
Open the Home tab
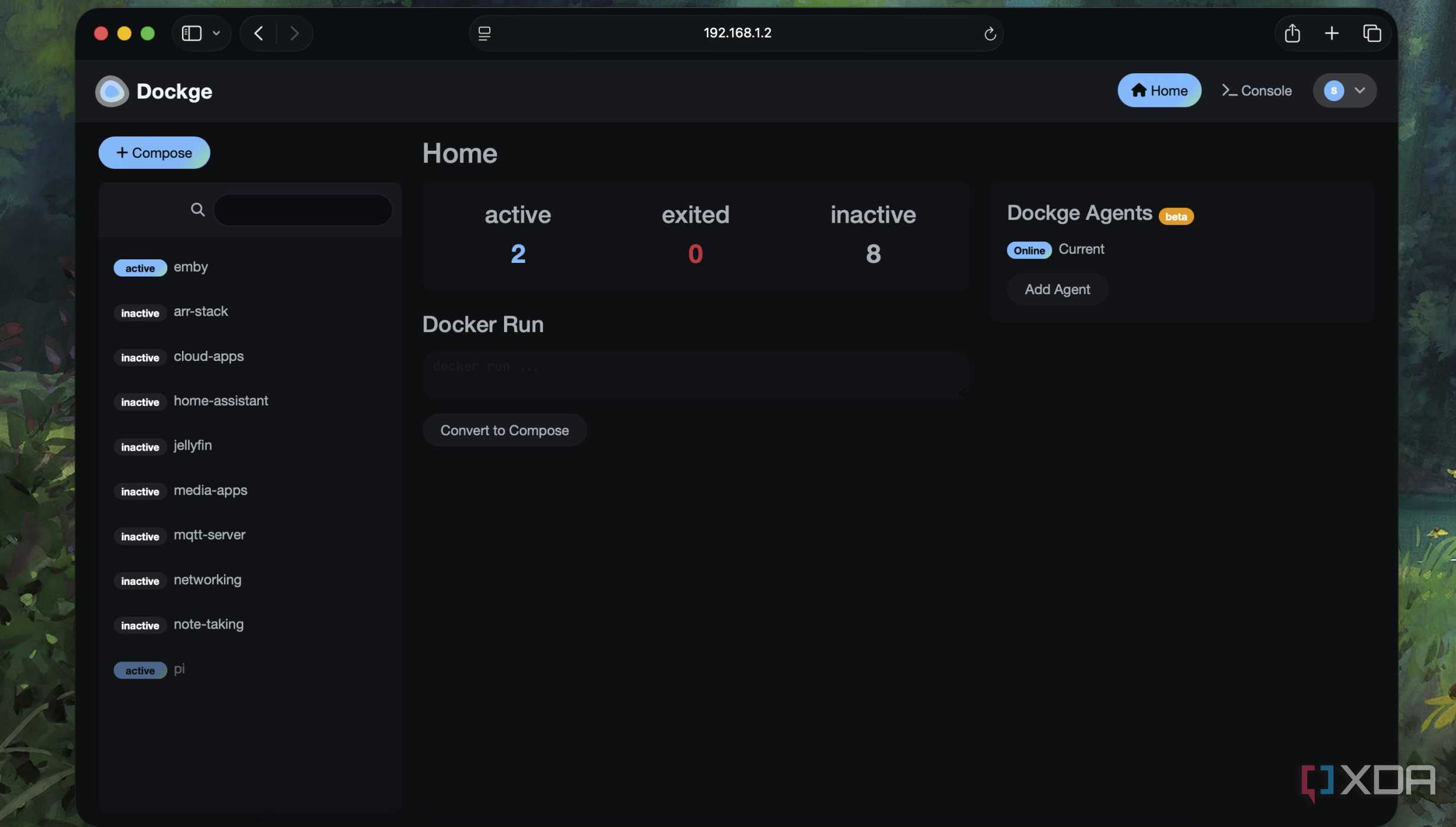pos(1159,90)
